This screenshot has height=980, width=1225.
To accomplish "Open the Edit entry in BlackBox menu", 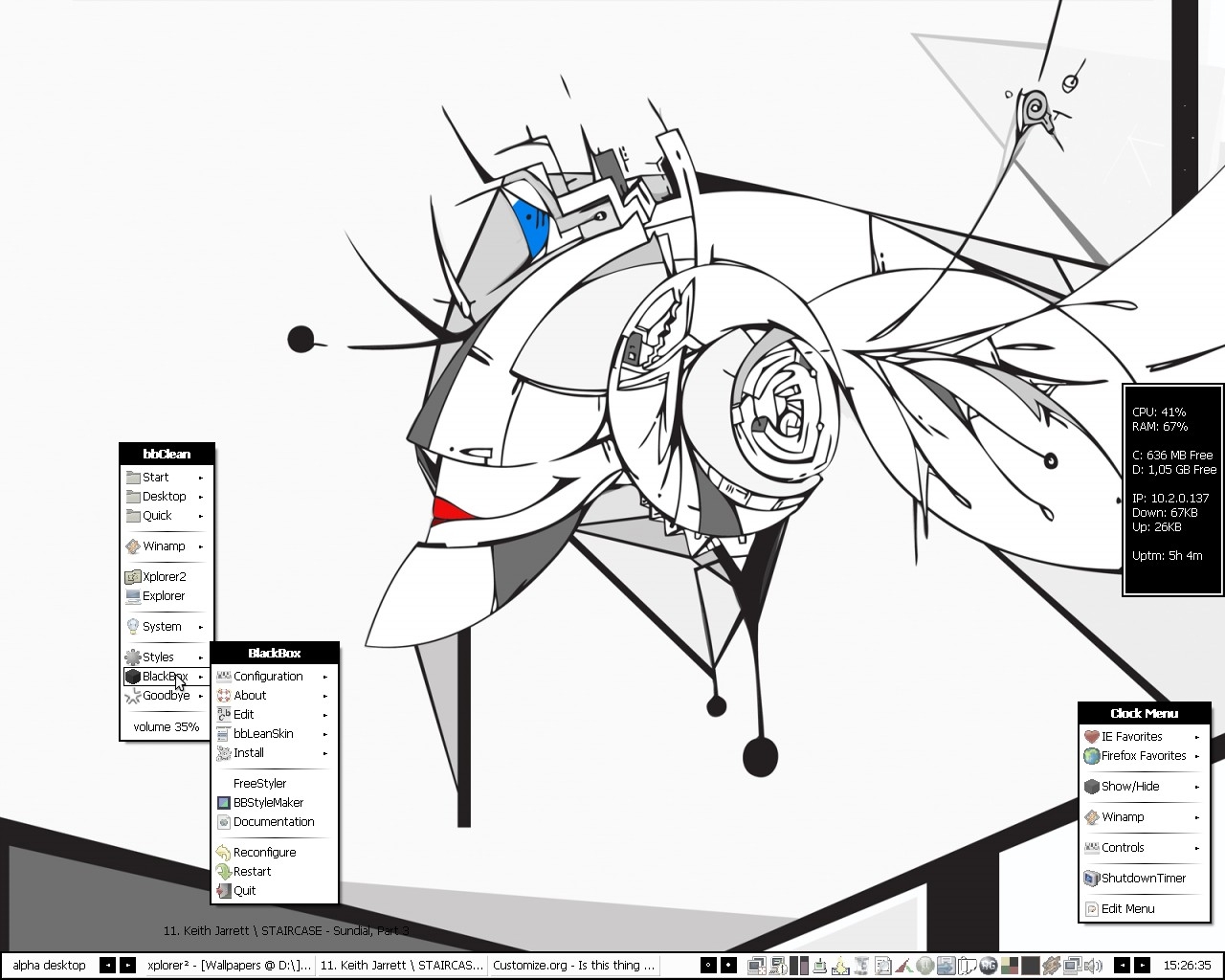I will click(x=275, y=714).
